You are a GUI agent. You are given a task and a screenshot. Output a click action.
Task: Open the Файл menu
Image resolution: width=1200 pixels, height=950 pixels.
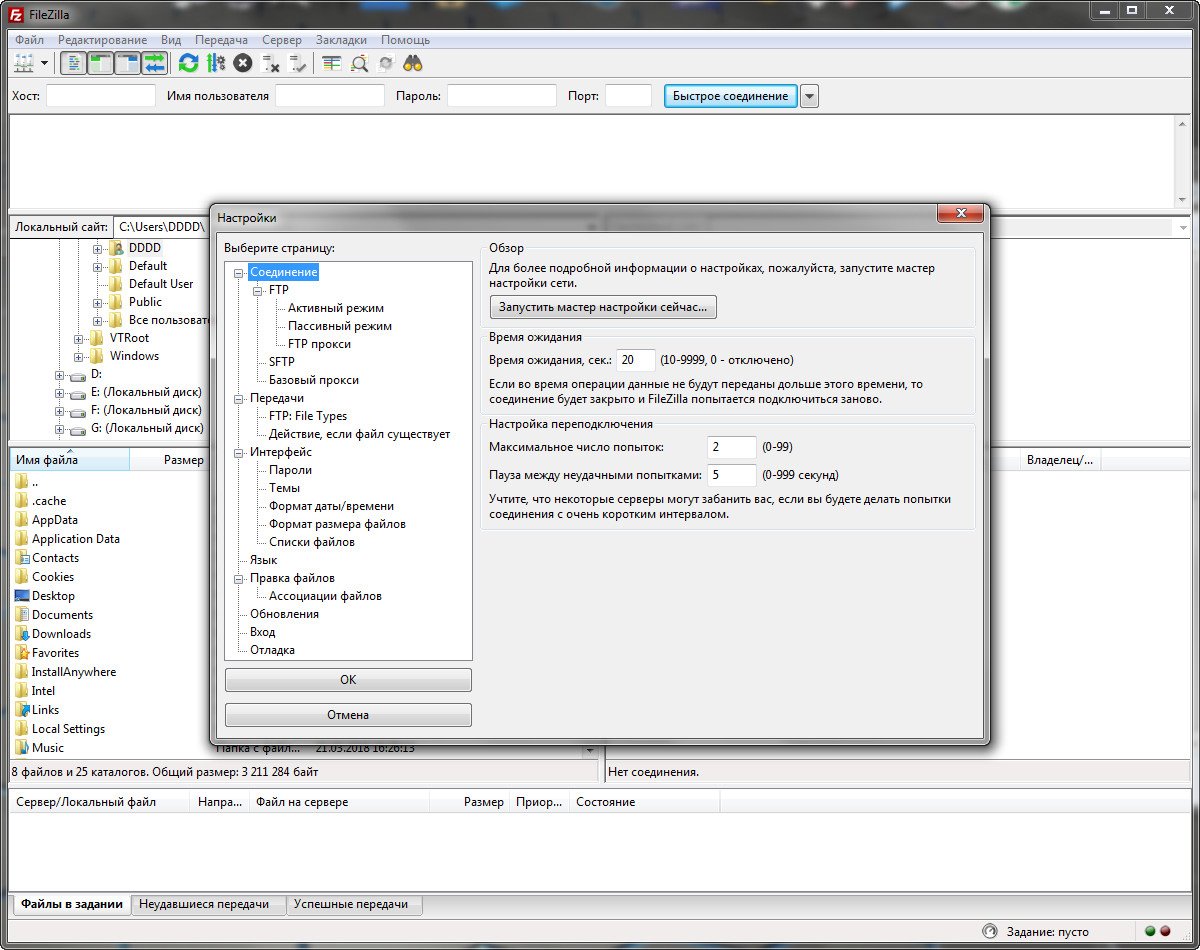click(30, 40)
